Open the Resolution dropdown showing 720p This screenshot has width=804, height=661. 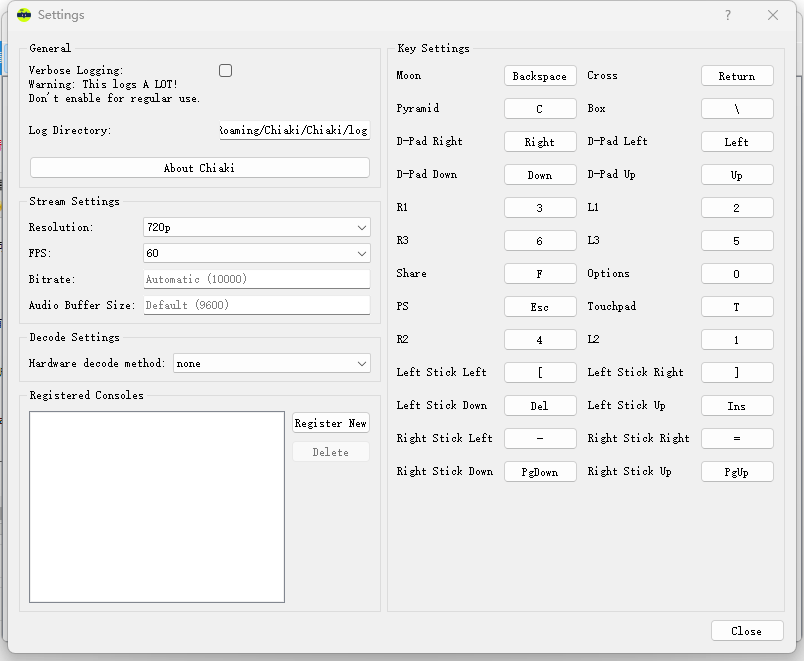[257, 227]
